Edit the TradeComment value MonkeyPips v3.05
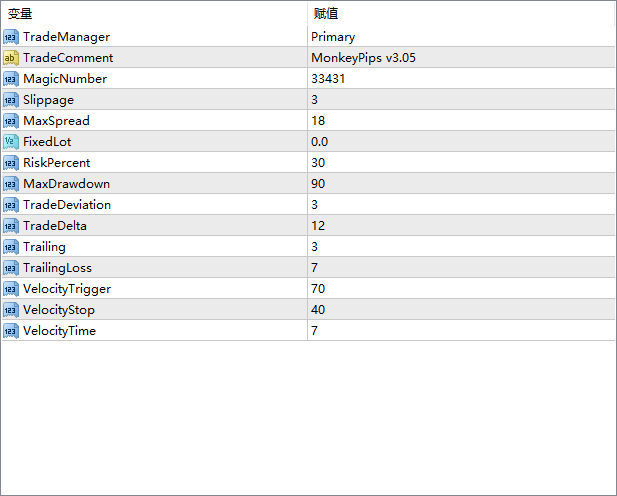Screen dimensions: 617x496 click(363, 58)
